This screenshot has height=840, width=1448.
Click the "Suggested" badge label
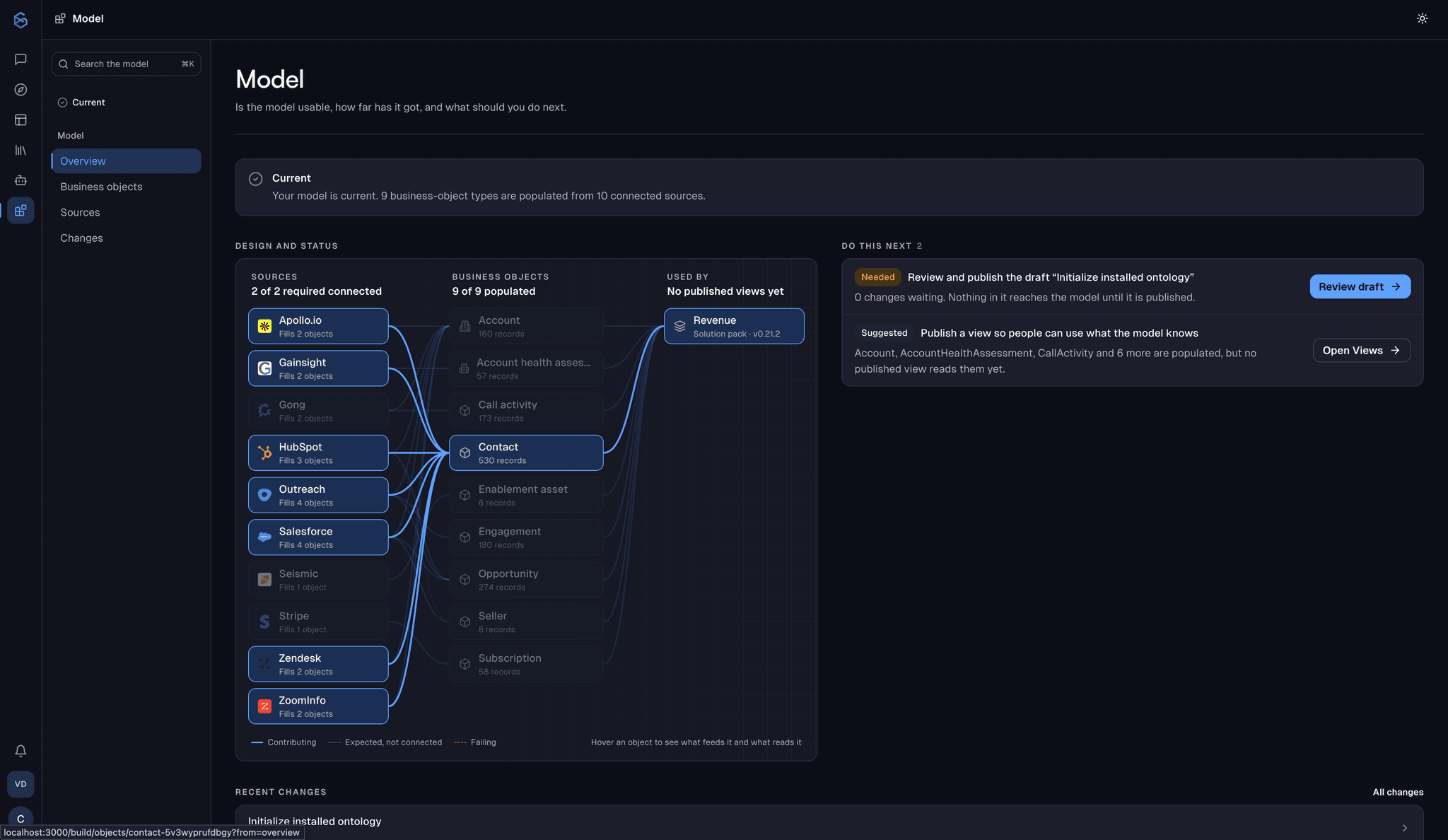pos(884,333)
